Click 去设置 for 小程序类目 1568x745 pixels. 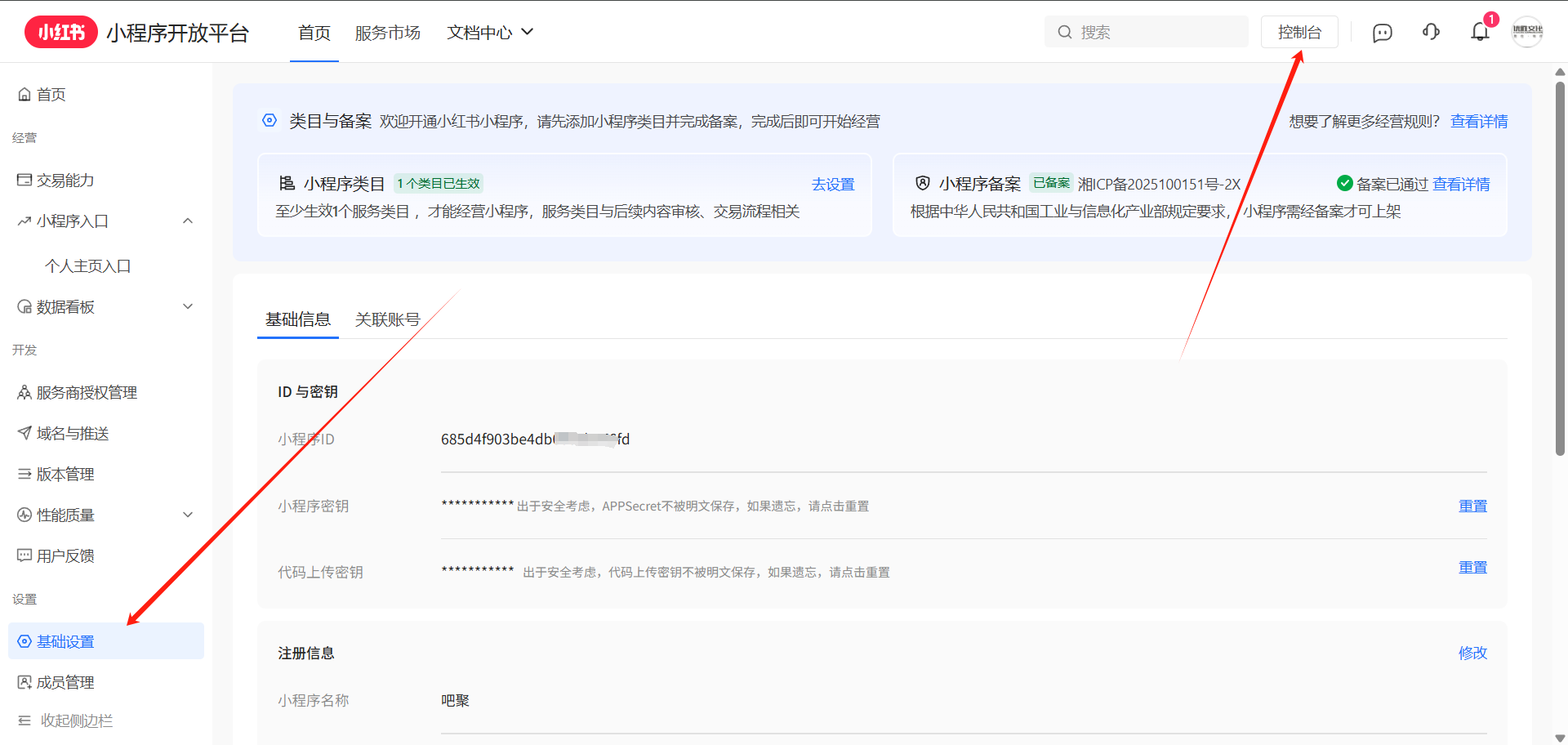pyautogui.click(x=832, y=184)
